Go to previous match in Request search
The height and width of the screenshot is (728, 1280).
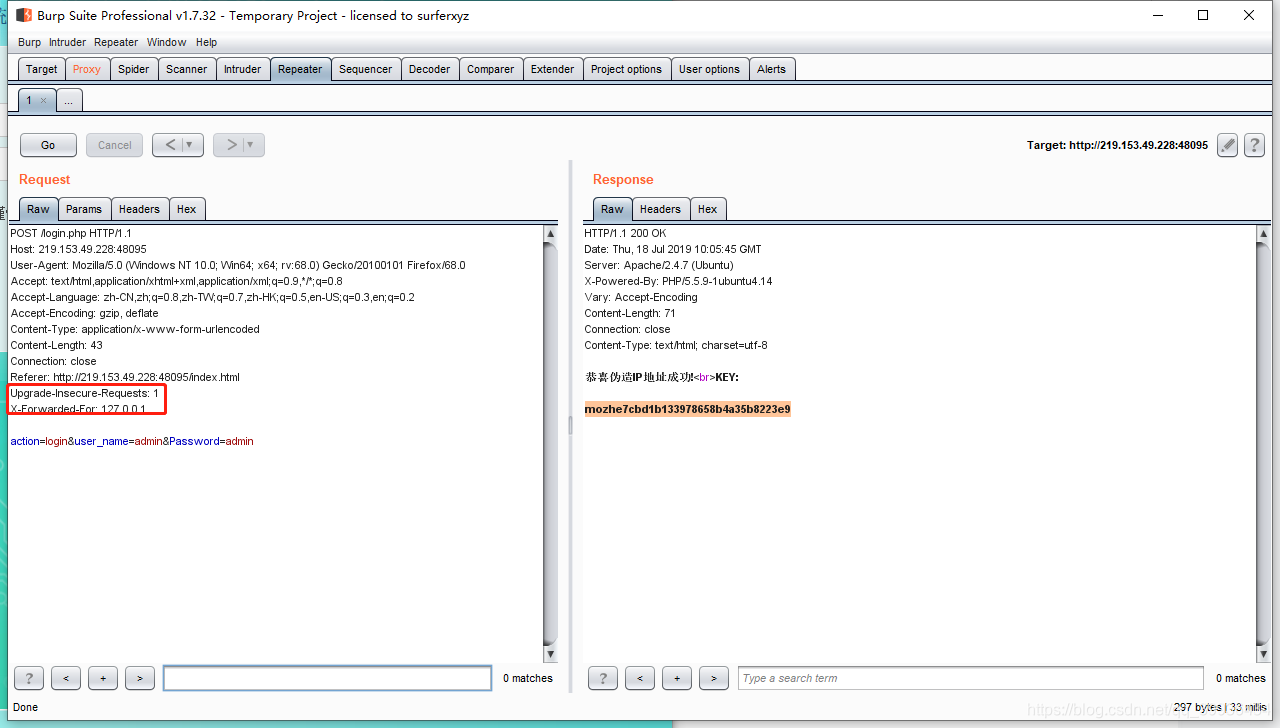click(x=66, y=678)
